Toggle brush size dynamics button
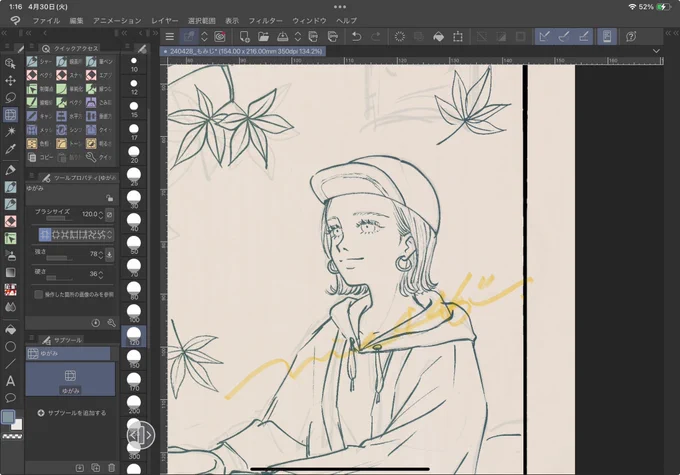This screenshot has width=680, height=475. click(110, 214)
